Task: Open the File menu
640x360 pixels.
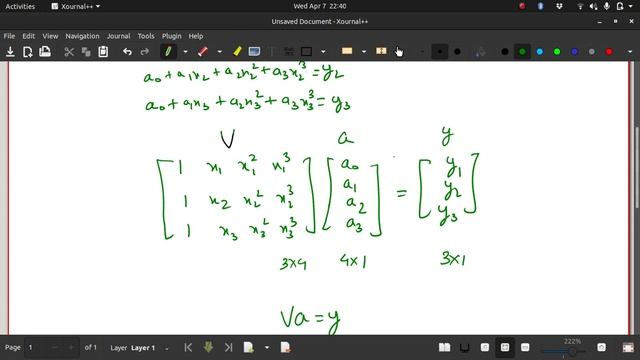Action: (9, 36)
